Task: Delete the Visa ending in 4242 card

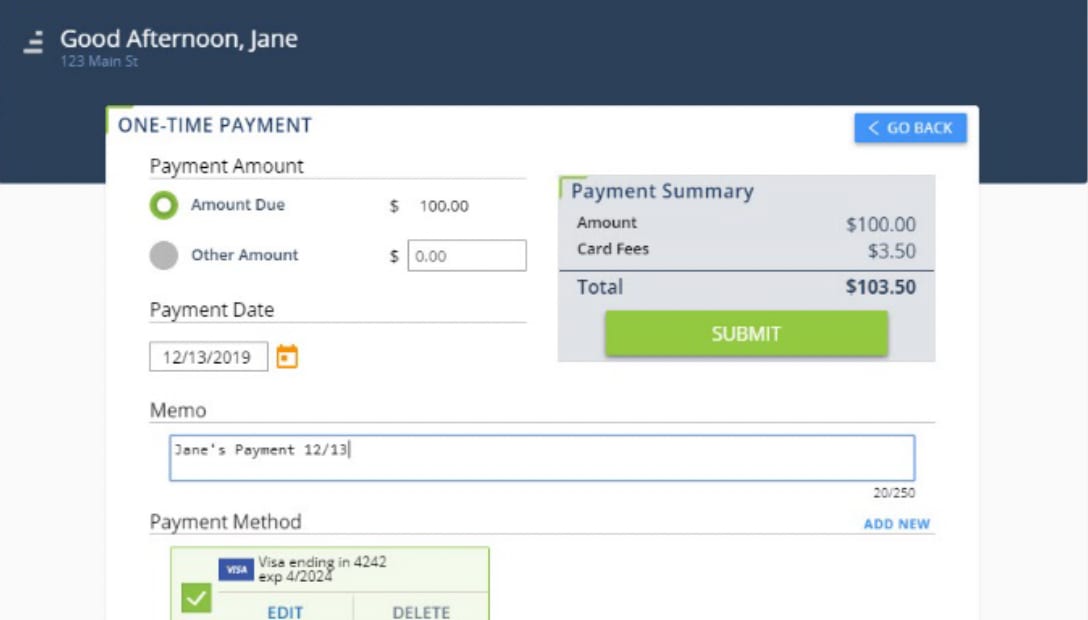Action: pos(421,612)
